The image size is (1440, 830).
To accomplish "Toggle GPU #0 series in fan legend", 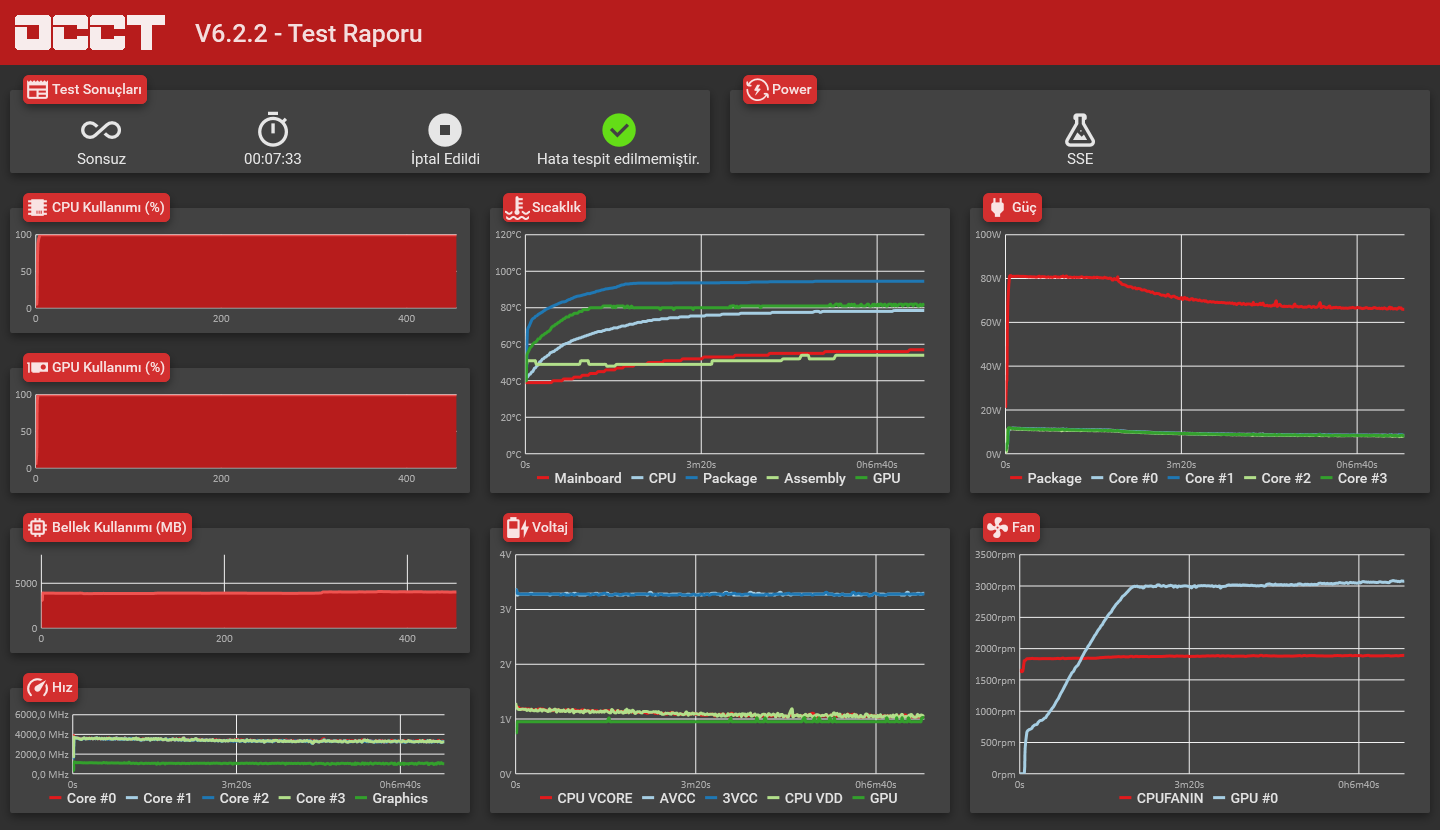I will (x=1245, y=798).
